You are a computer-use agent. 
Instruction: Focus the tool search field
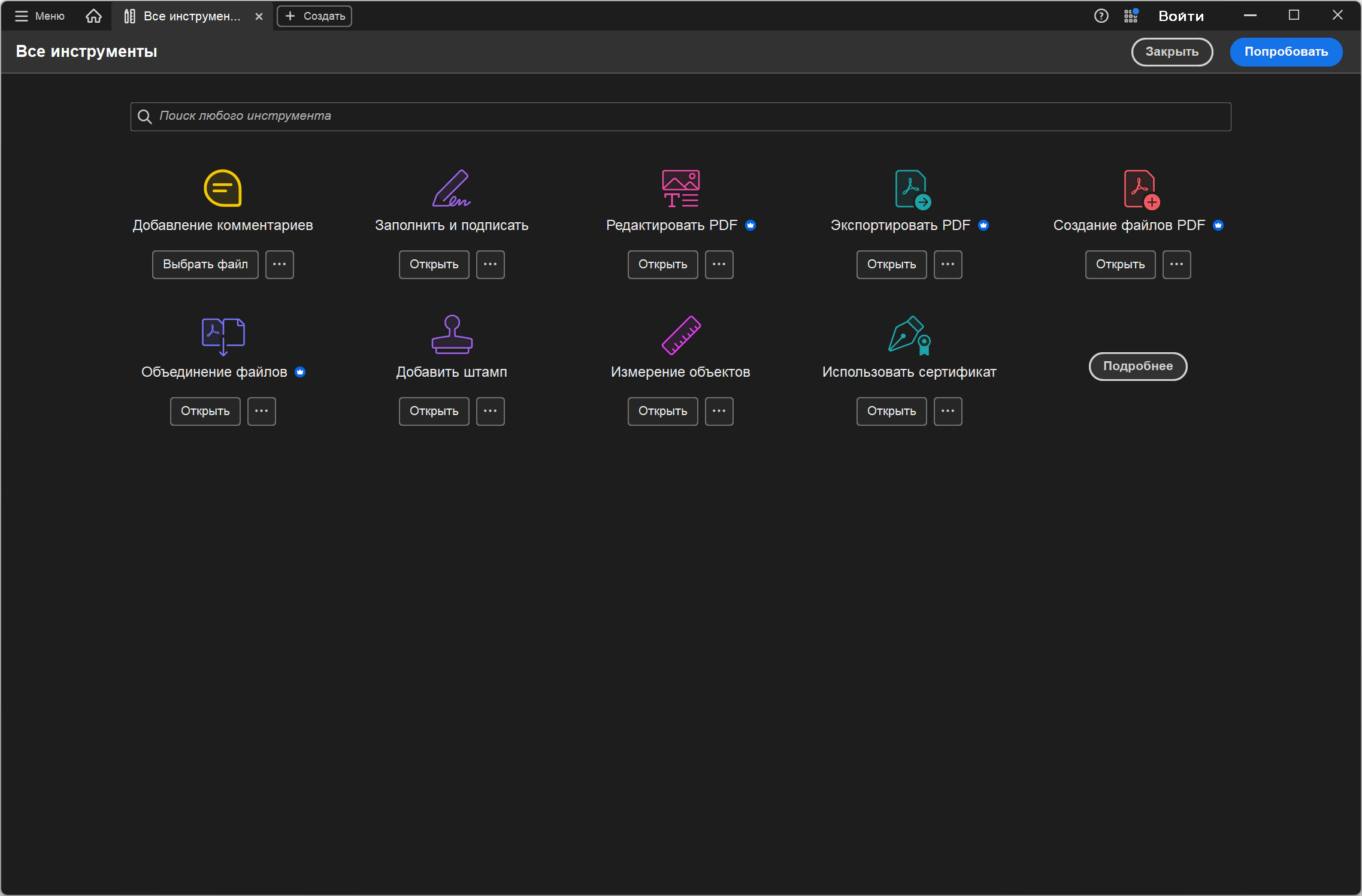click(680, 116)
